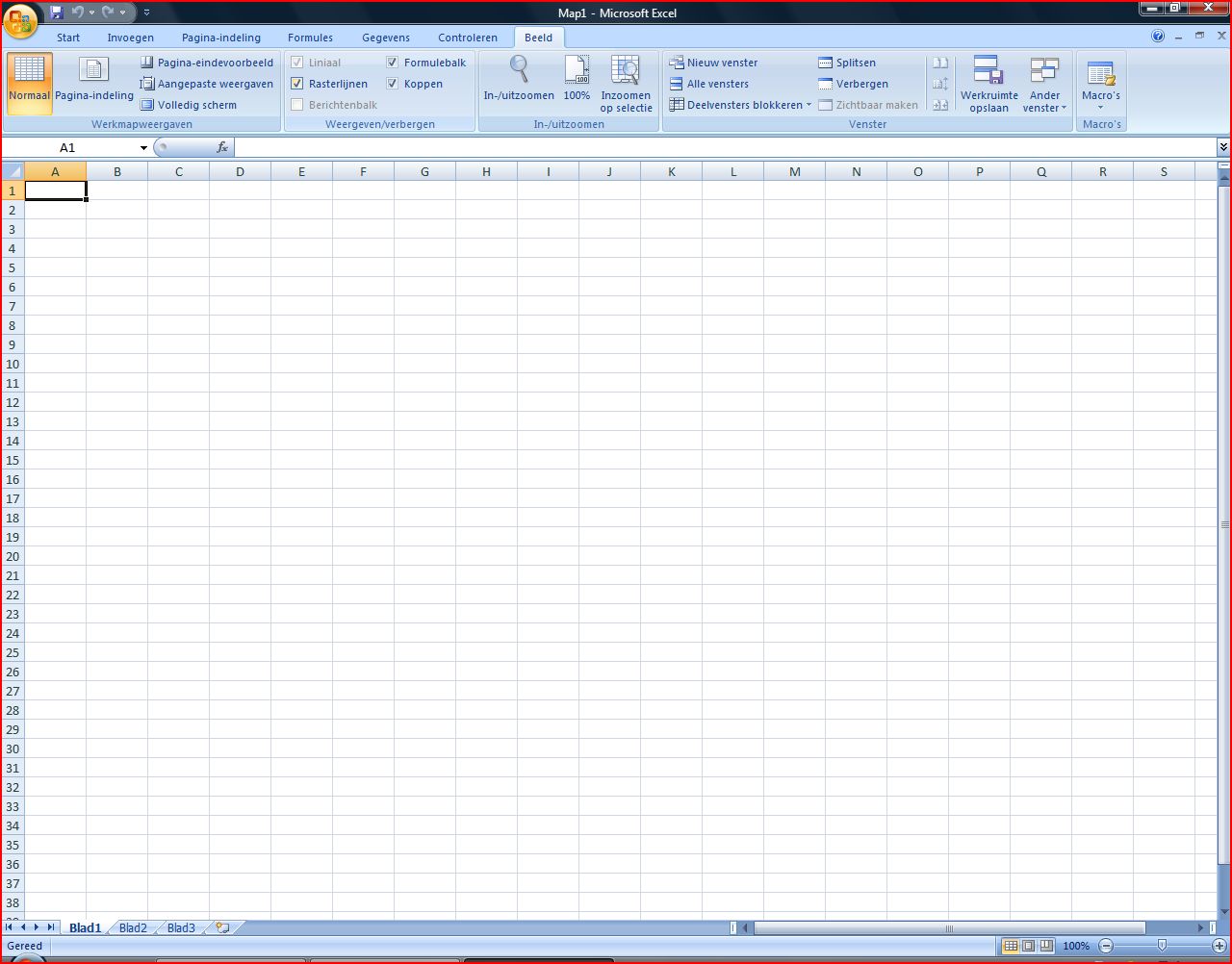
Task: Select Page Break Preview in status bar
Action: pyautogui.click(x=1046, y=946)
